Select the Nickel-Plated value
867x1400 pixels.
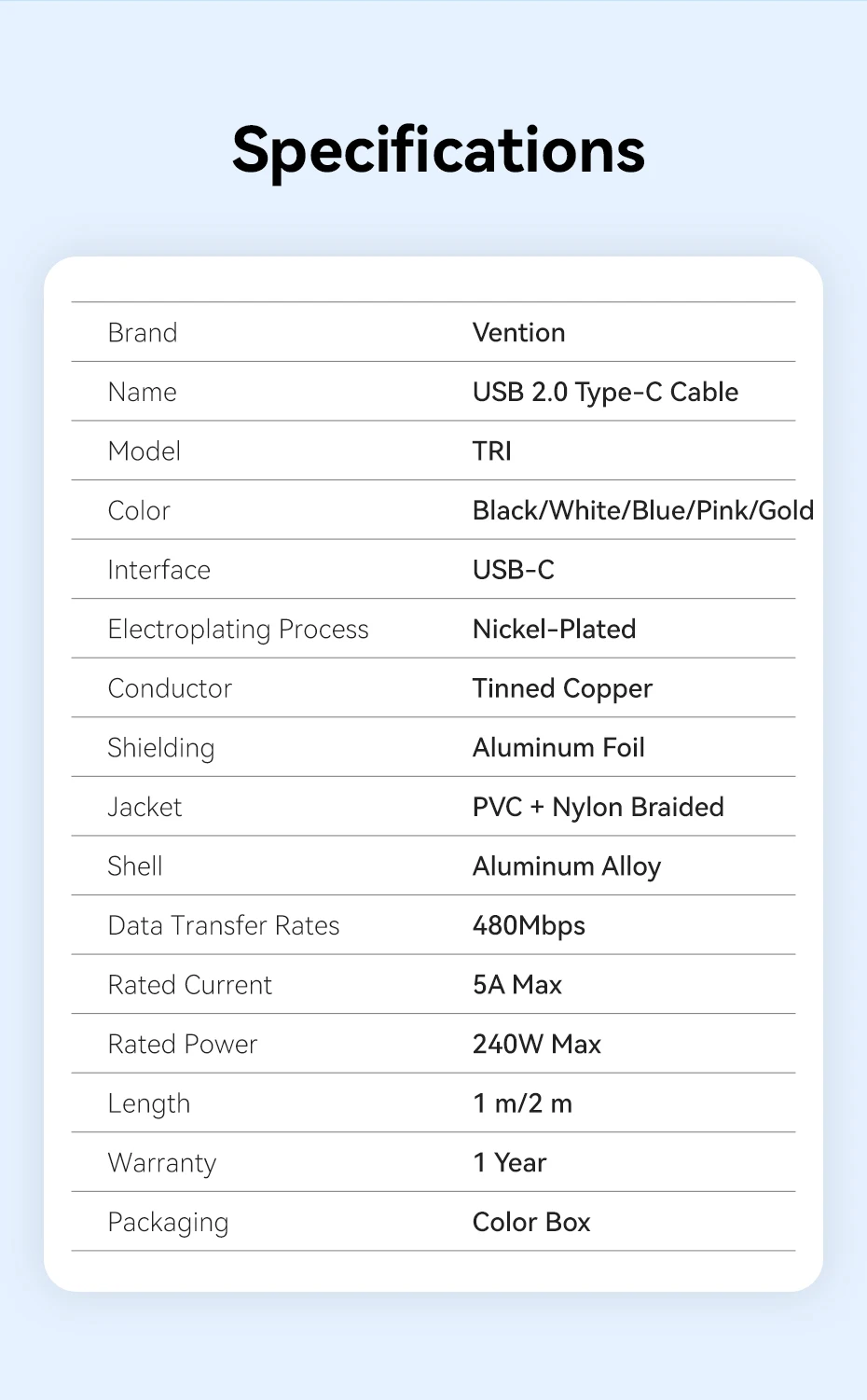(x=554, y=630)
